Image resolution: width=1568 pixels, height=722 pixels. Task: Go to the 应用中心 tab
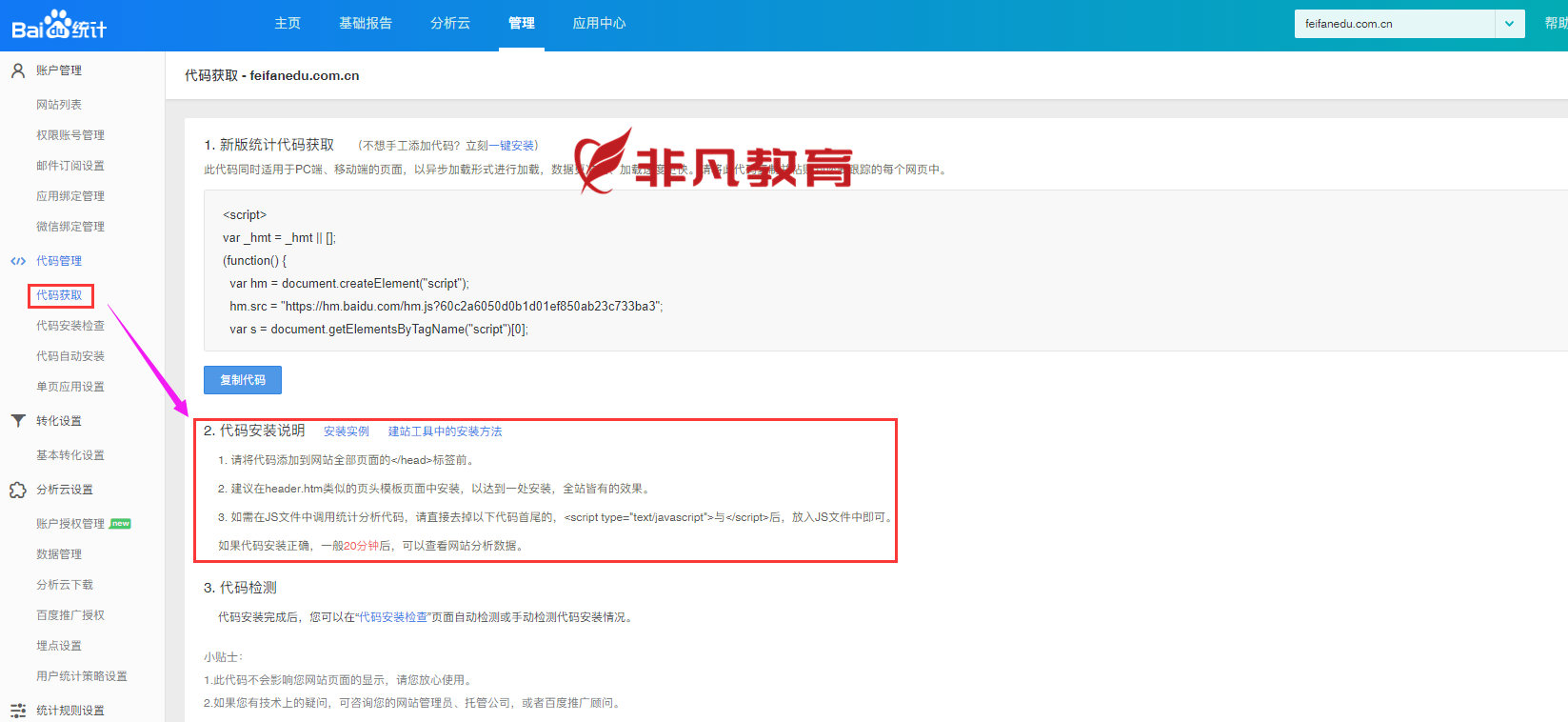599,23
